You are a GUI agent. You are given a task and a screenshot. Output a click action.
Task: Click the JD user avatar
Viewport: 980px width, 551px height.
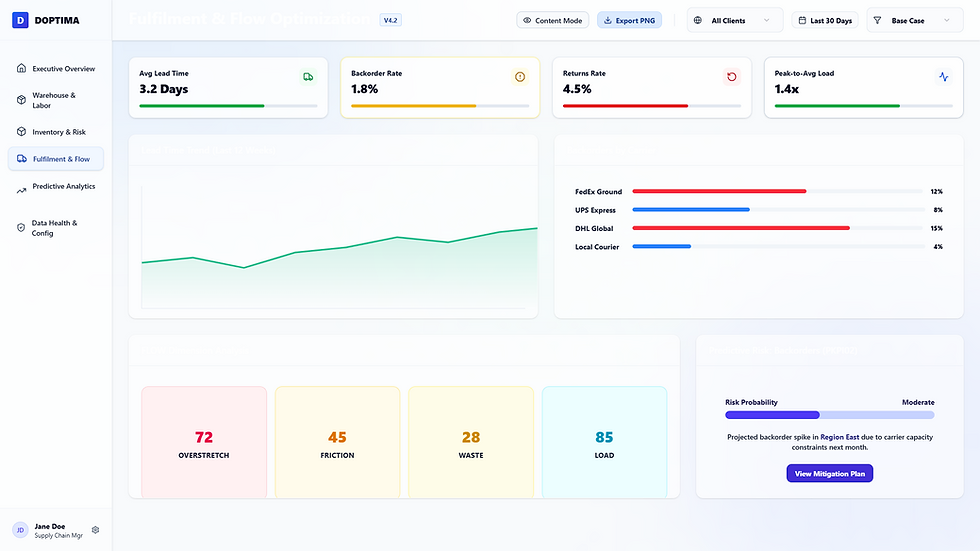point(20,530)
